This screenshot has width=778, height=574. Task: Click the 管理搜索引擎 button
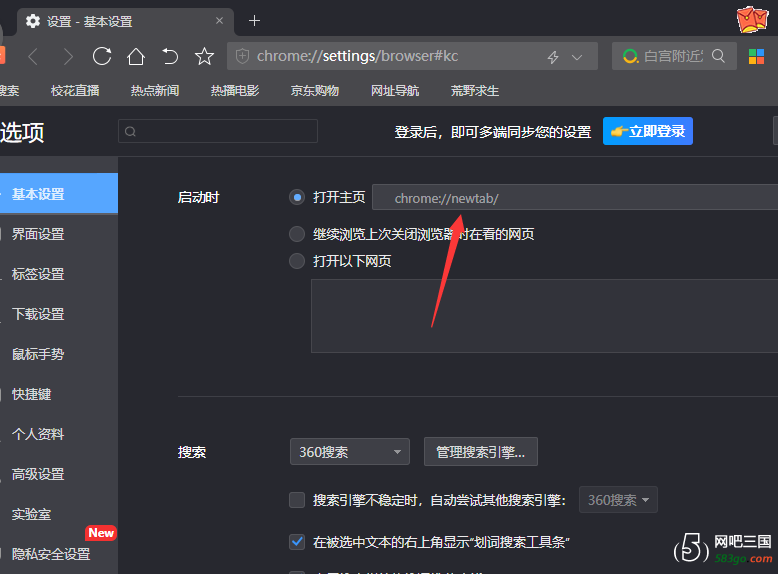point(481,452)
